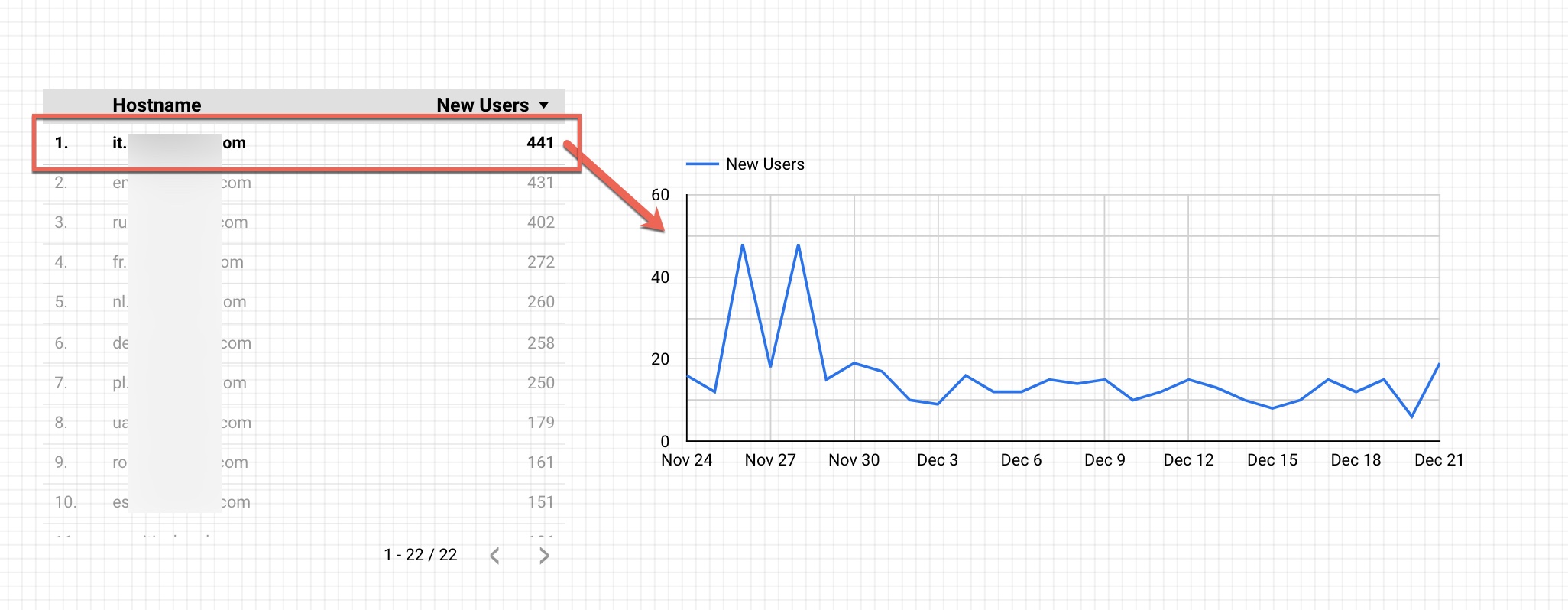Select the row with 431 new users
Screen dimensions: 1568x610
coord(306,183)
